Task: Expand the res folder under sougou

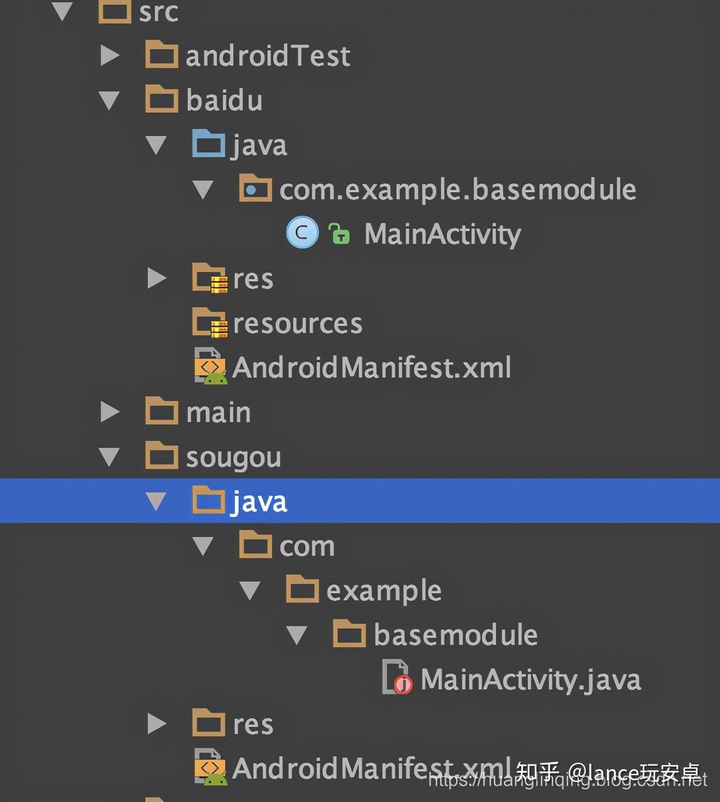Action: click(157, 724)
